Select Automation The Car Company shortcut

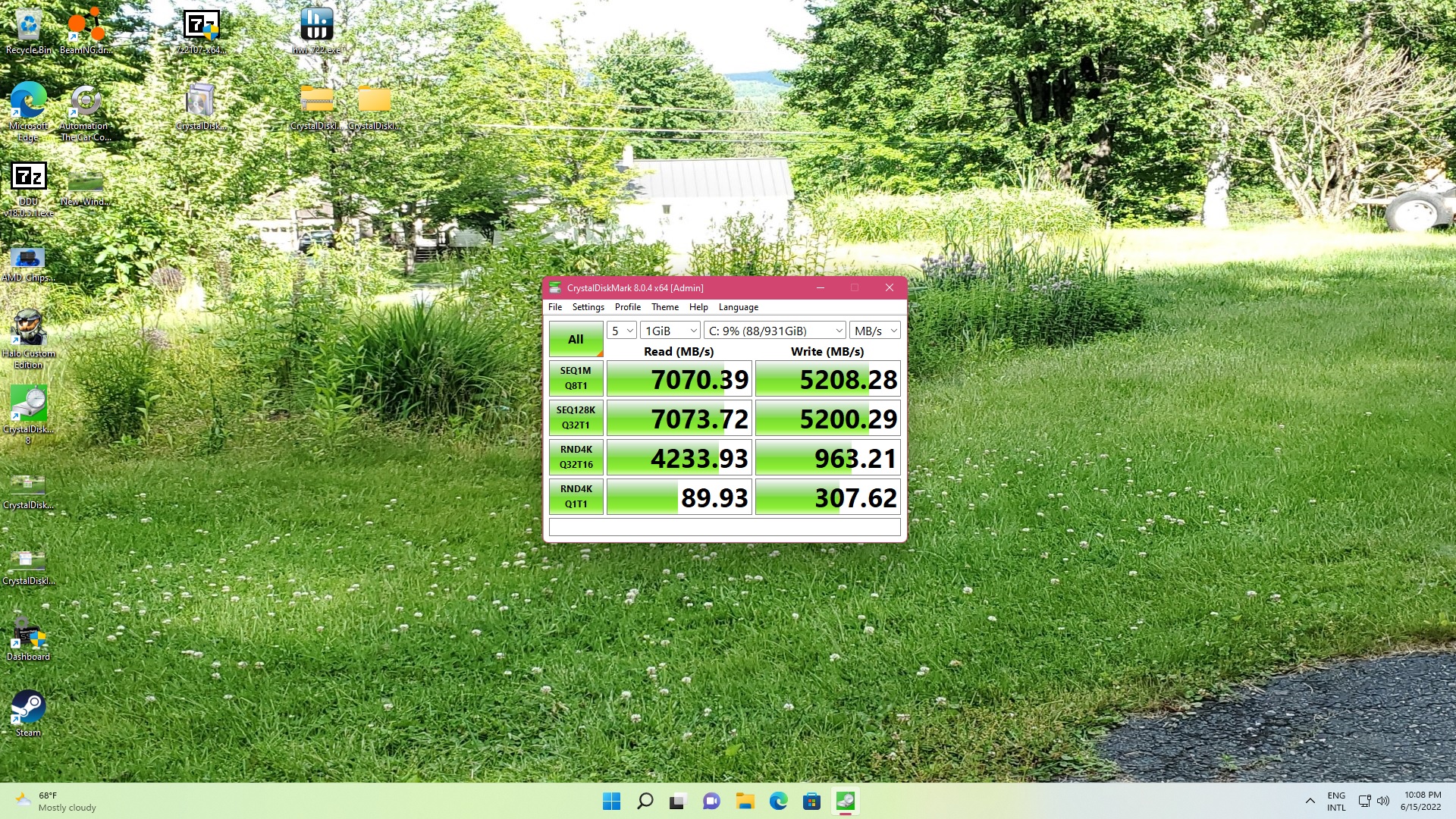point(86,112)
